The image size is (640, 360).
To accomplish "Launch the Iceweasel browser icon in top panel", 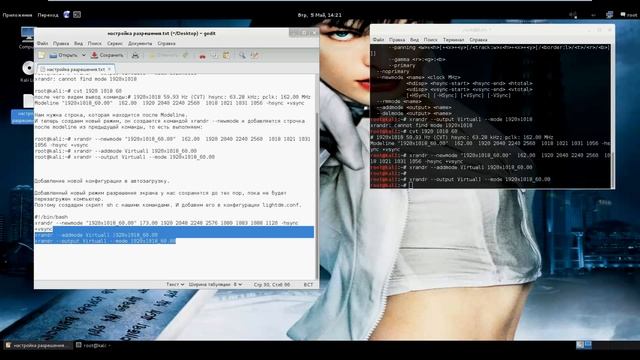I will click(x=67, y=15).
